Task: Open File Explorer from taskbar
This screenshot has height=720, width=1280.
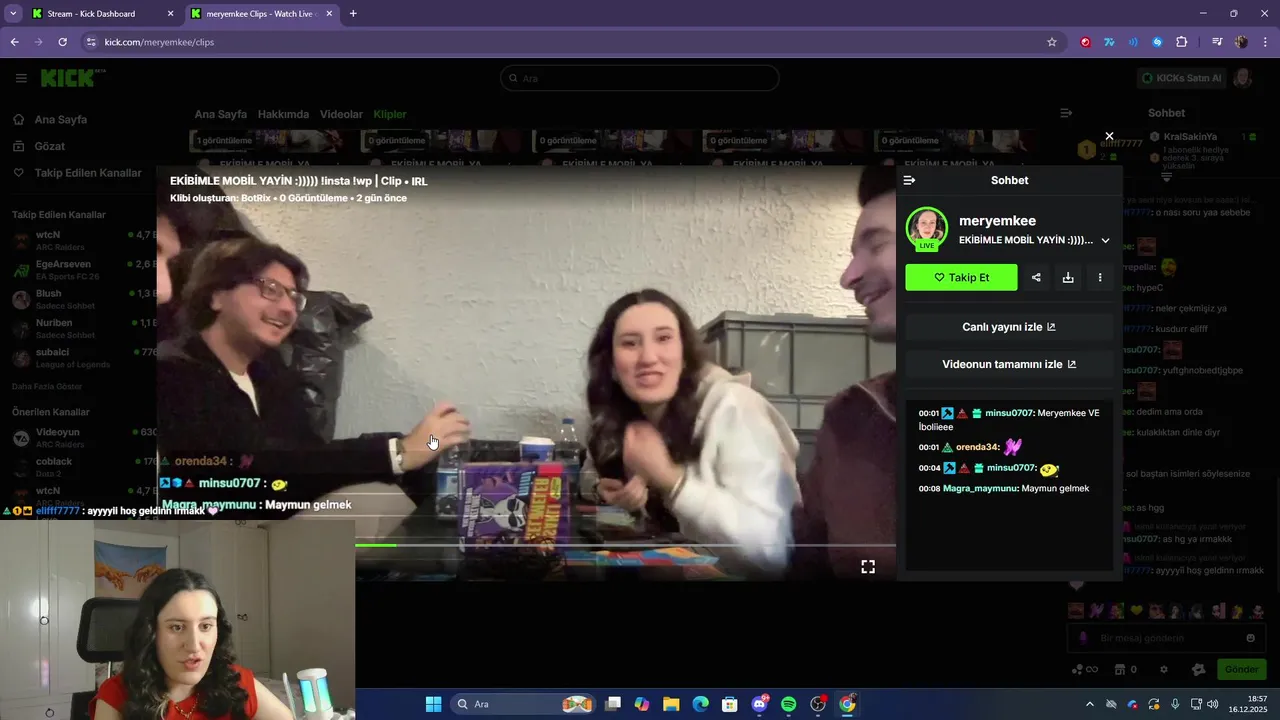Action: (671, 704)
